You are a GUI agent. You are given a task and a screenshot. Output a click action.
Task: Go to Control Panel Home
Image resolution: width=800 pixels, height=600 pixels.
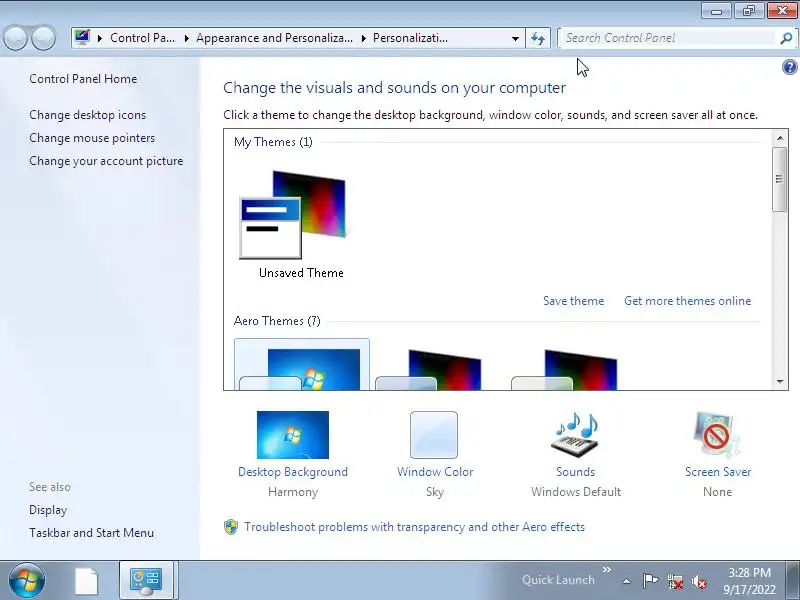(x=83, y=79)
